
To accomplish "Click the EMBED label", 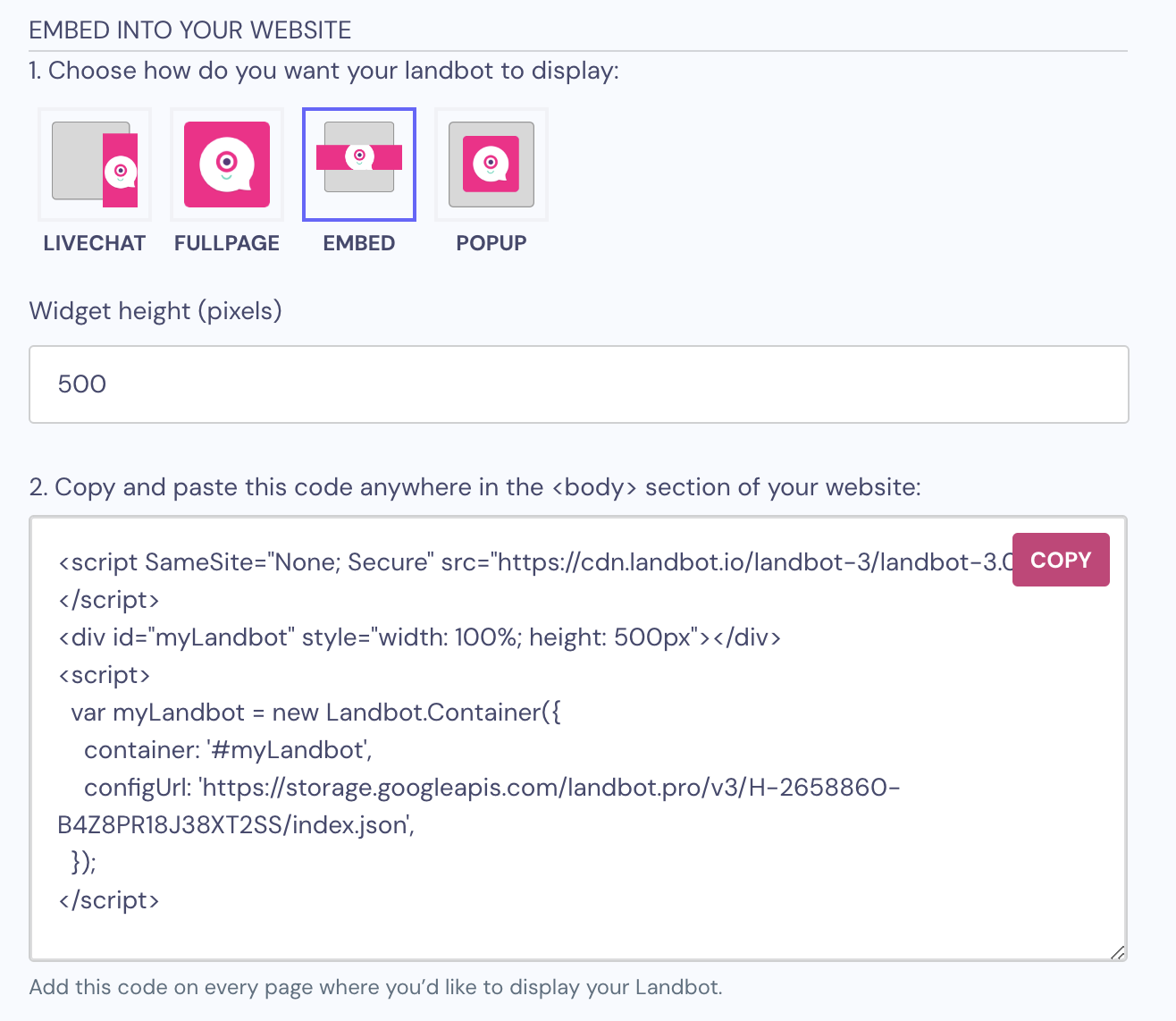I will click(x=359, y=243).
